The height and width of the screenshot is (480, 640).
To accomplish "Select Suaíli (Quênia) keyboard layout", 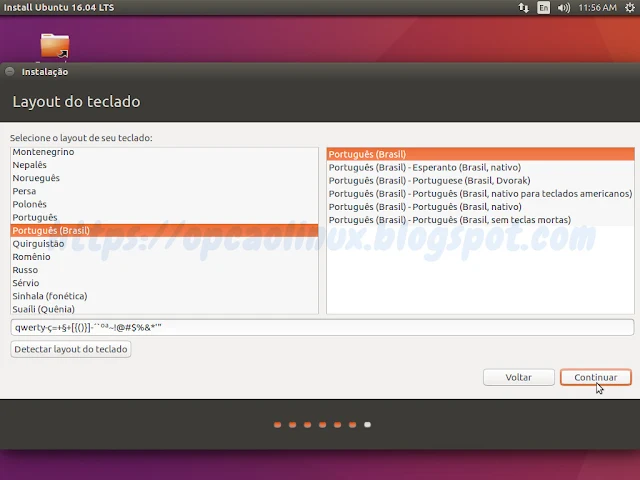I will tap(164, 309).
